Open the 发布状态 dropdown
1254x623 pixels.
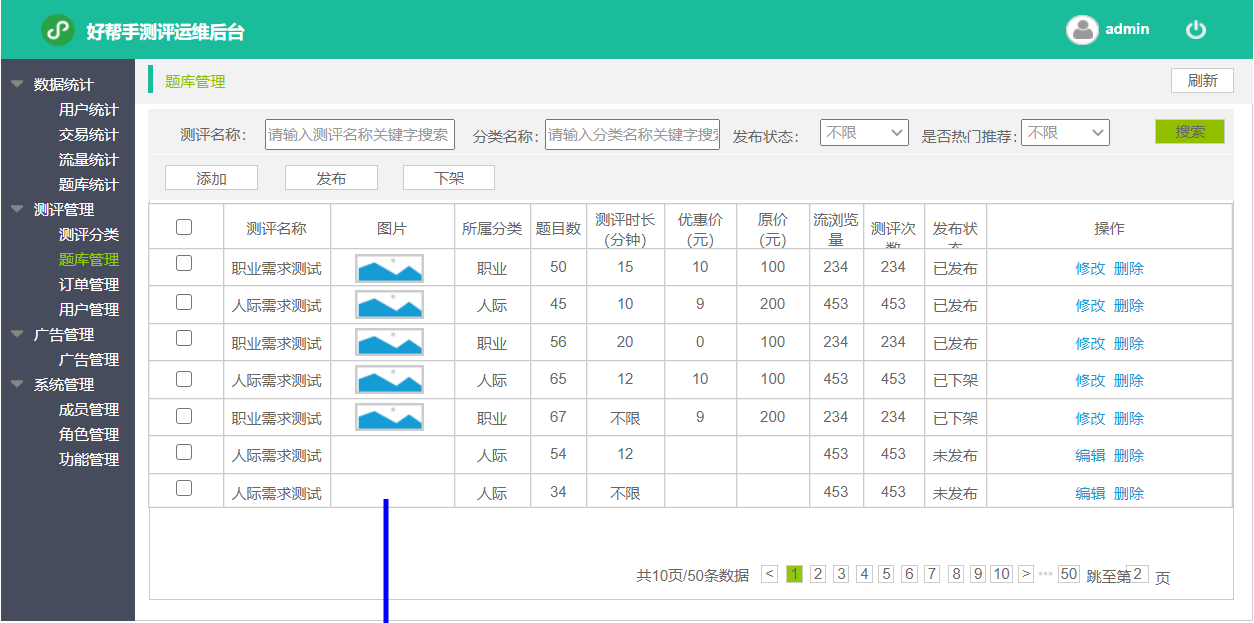864,132
